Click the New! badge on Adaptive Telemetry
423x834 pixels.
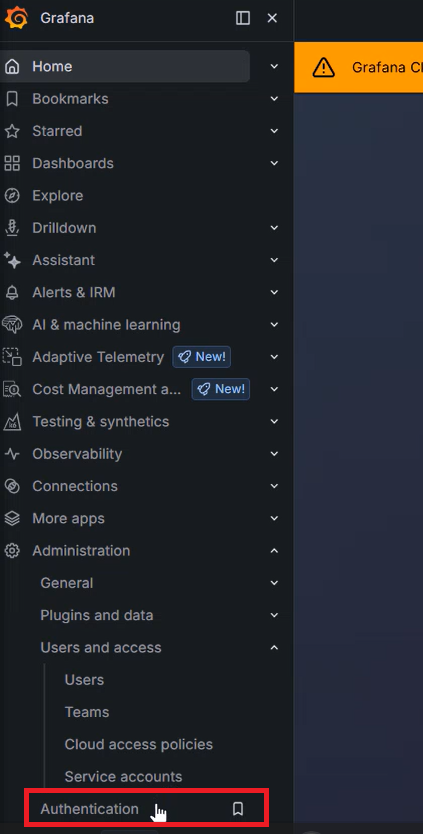coord(201,357)
